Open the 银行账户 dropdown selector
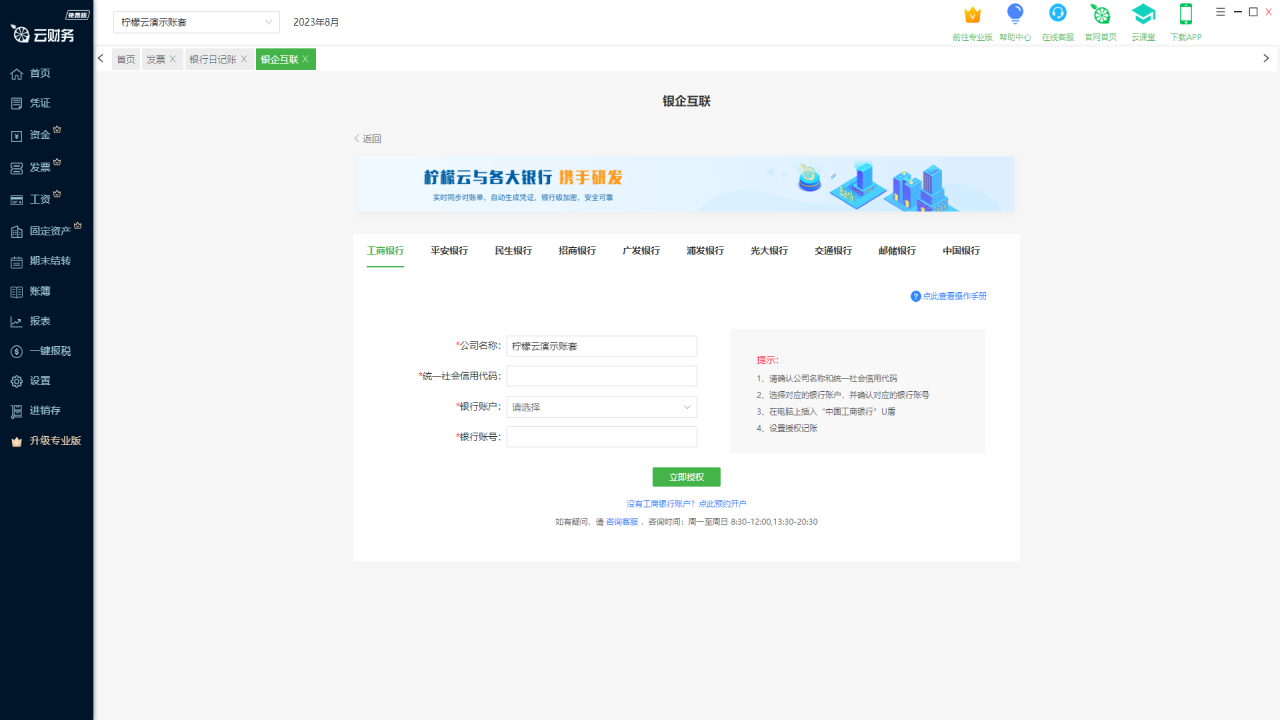This screenshot has width=1280, height=720. [601, 407]
